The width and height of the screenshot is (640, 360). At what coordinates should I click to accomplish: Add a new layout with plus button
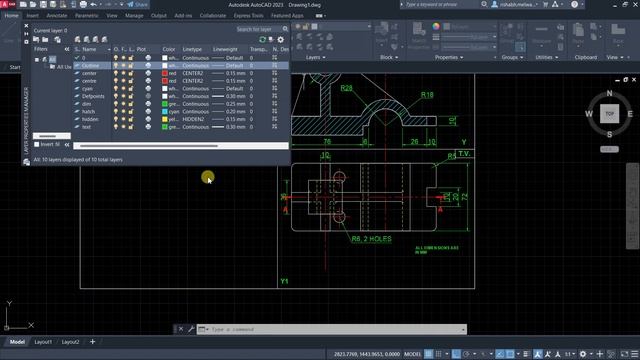click(x=93, y=342)
